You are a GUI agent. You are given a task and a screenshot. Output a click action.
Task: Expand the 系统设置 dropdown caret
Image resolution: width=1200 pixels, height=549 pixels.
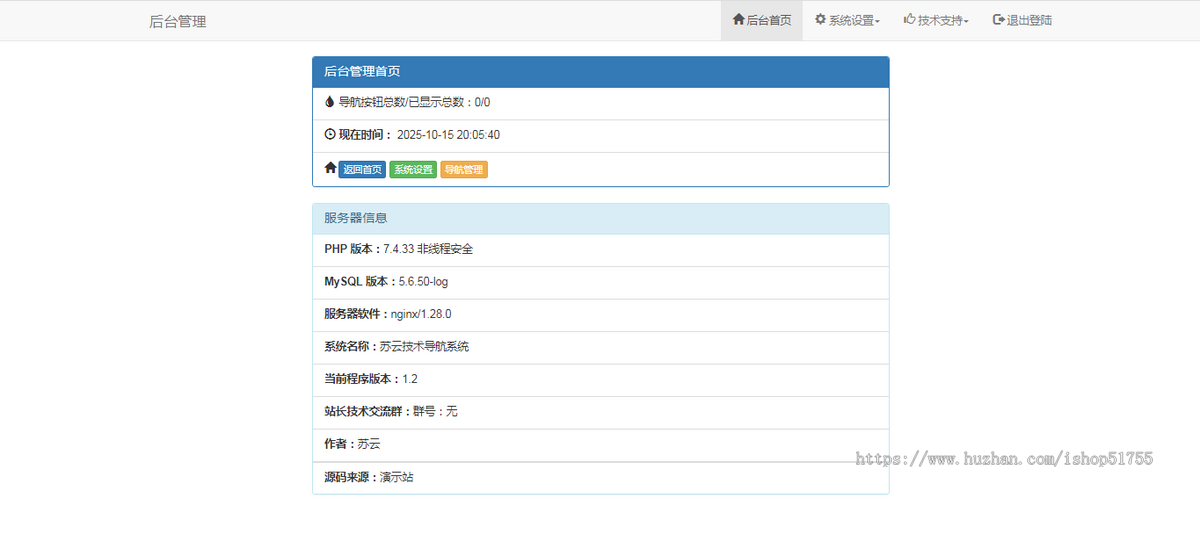[878, 22]
